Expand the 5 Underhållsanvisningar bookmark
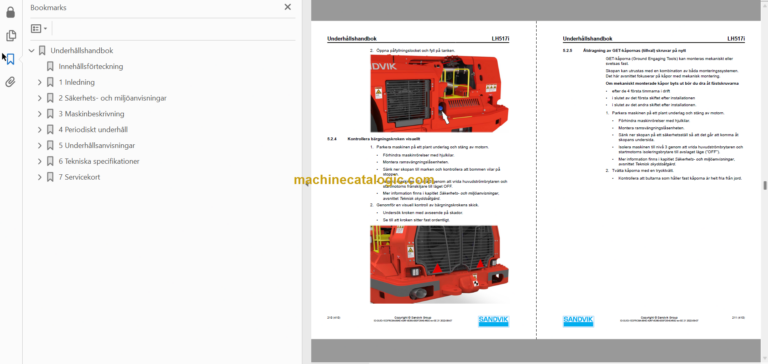The width and height of the screenshot is (768, 364). [40, 146]
